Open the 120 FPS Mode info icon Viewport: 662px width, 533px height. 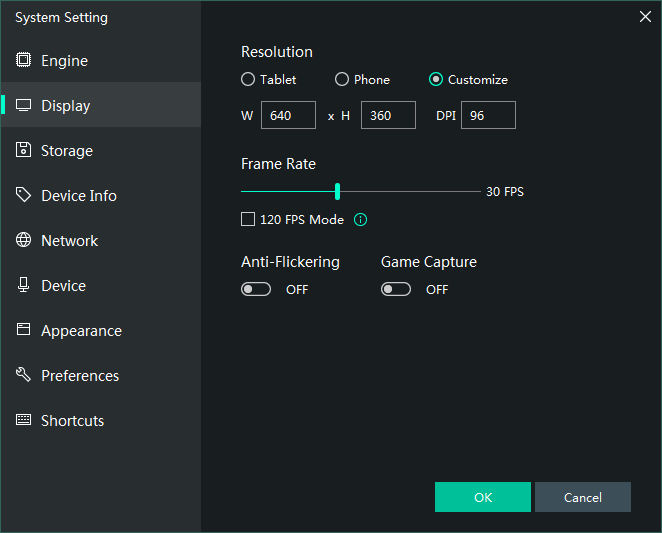pyautogui.click(x=361, y=220)
